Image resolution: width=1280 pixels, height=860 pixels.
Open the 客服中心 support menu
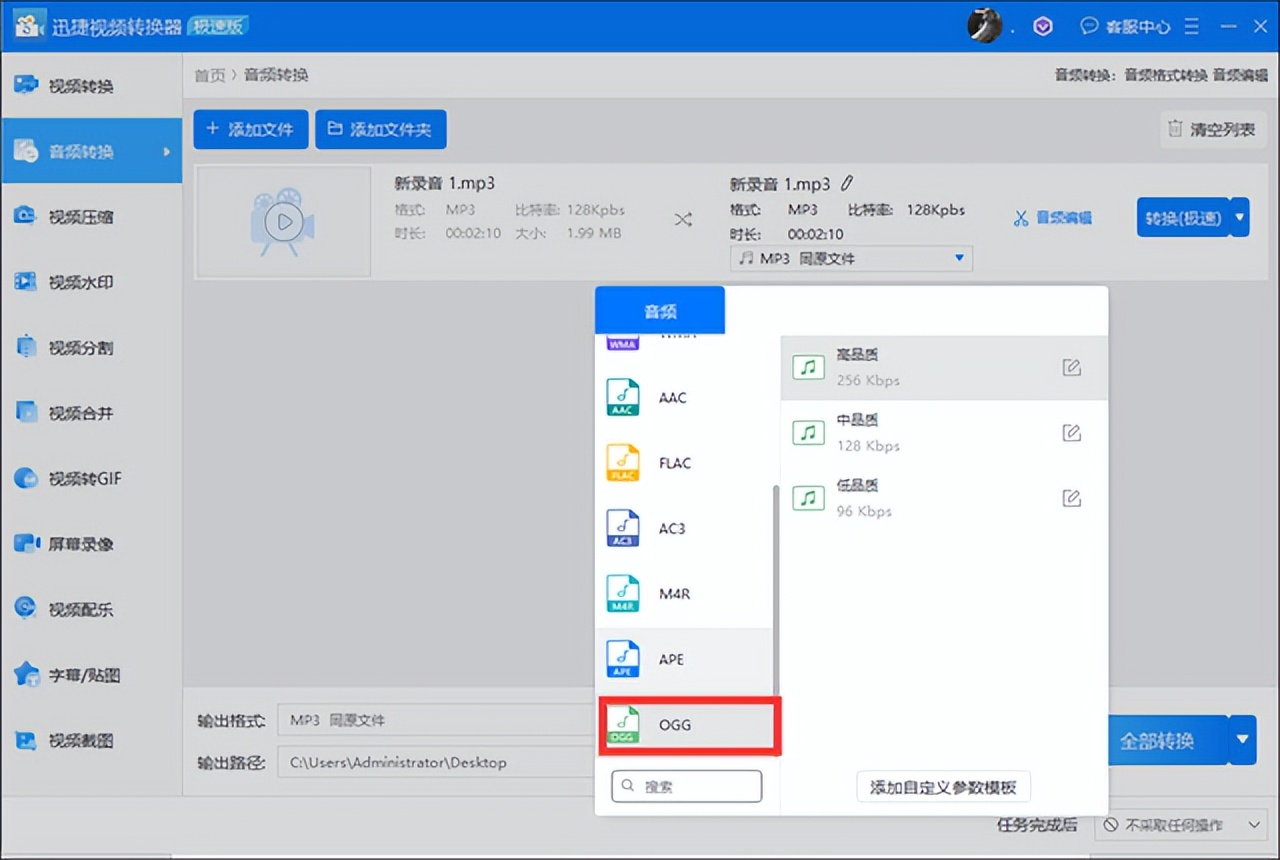1131,26
